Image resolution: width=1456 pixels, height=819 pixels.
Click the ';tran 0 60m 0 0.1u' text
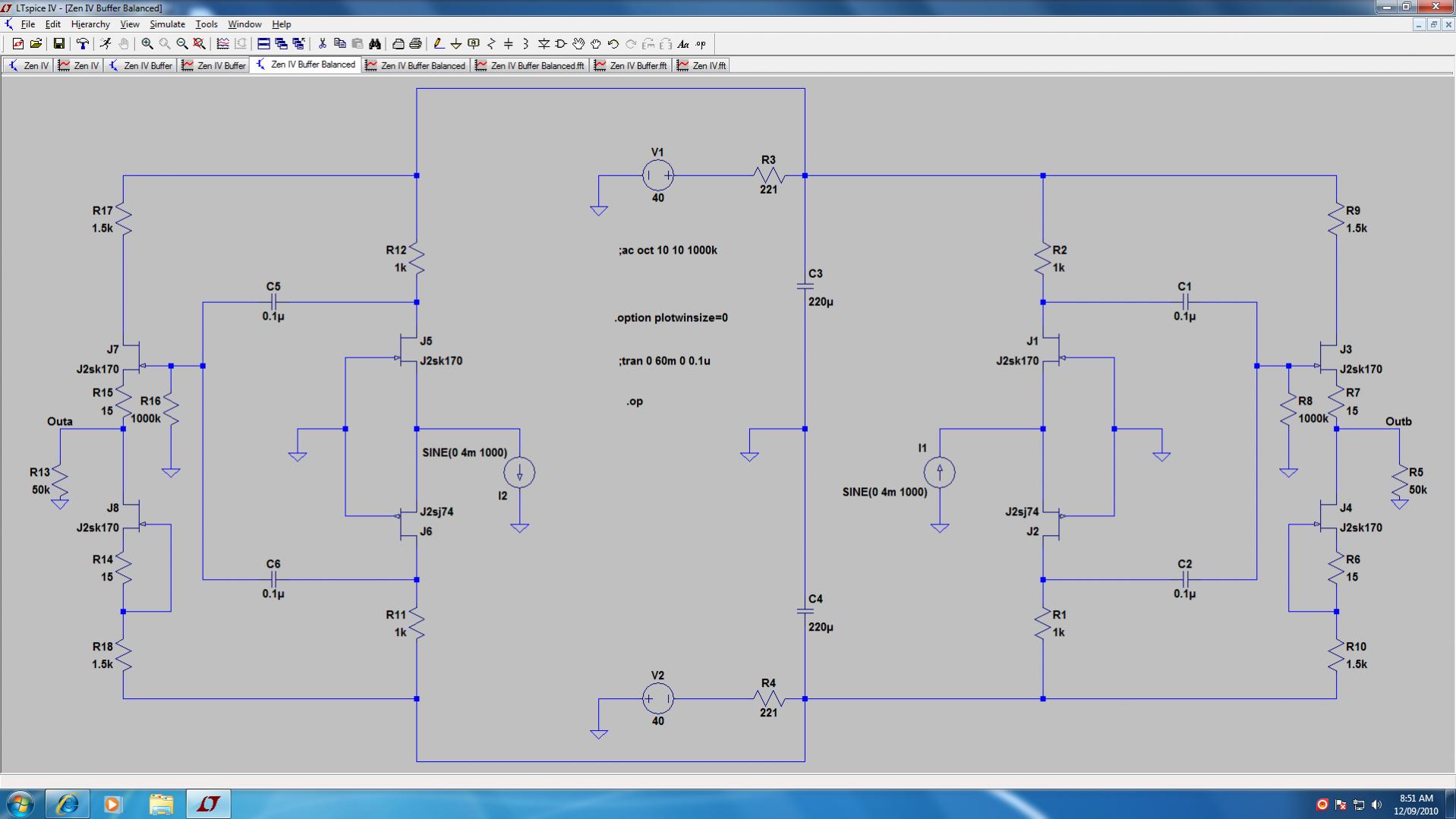(x=664, y=361)
